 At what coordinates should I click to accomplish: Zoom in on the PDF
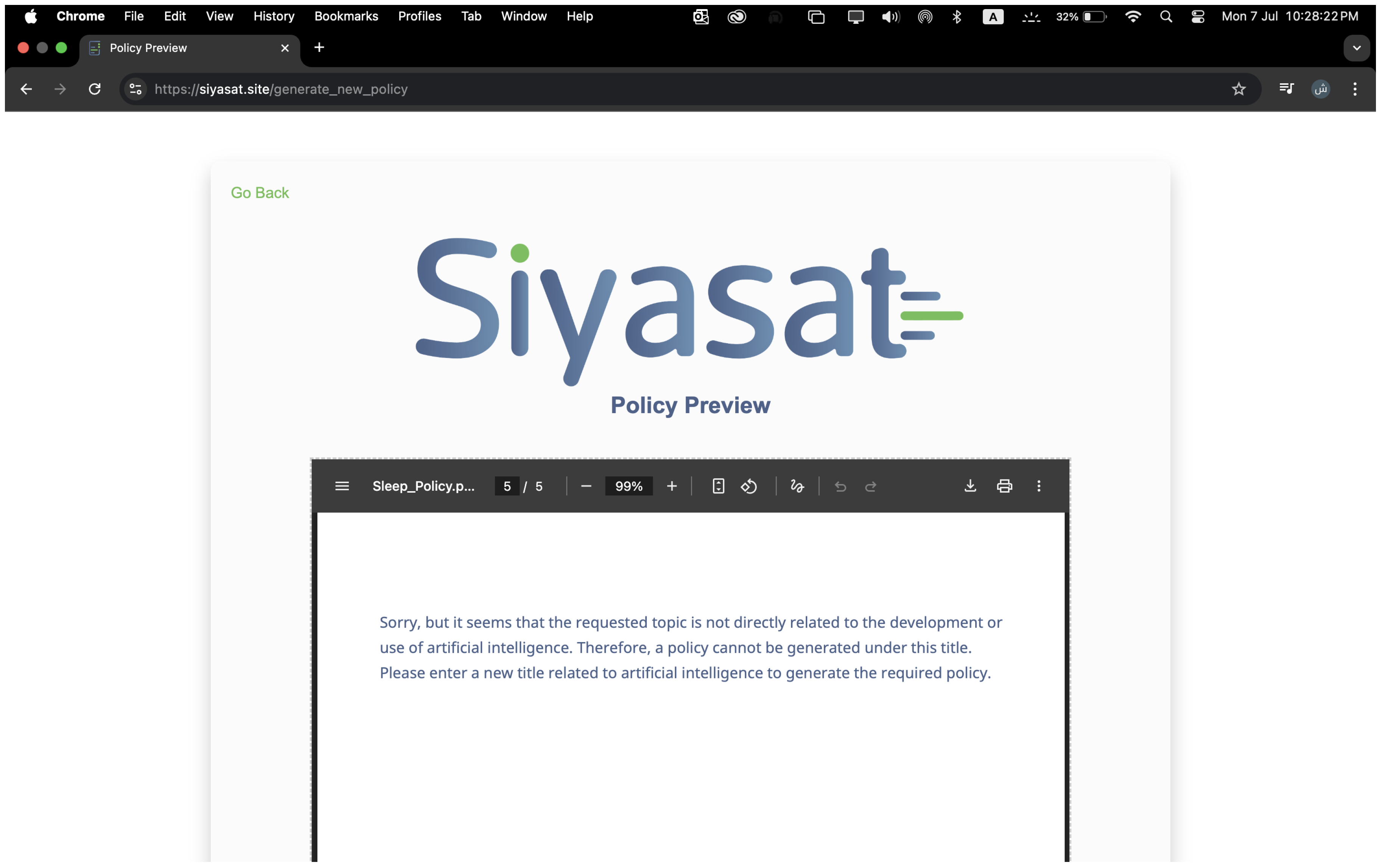point(671,486)
